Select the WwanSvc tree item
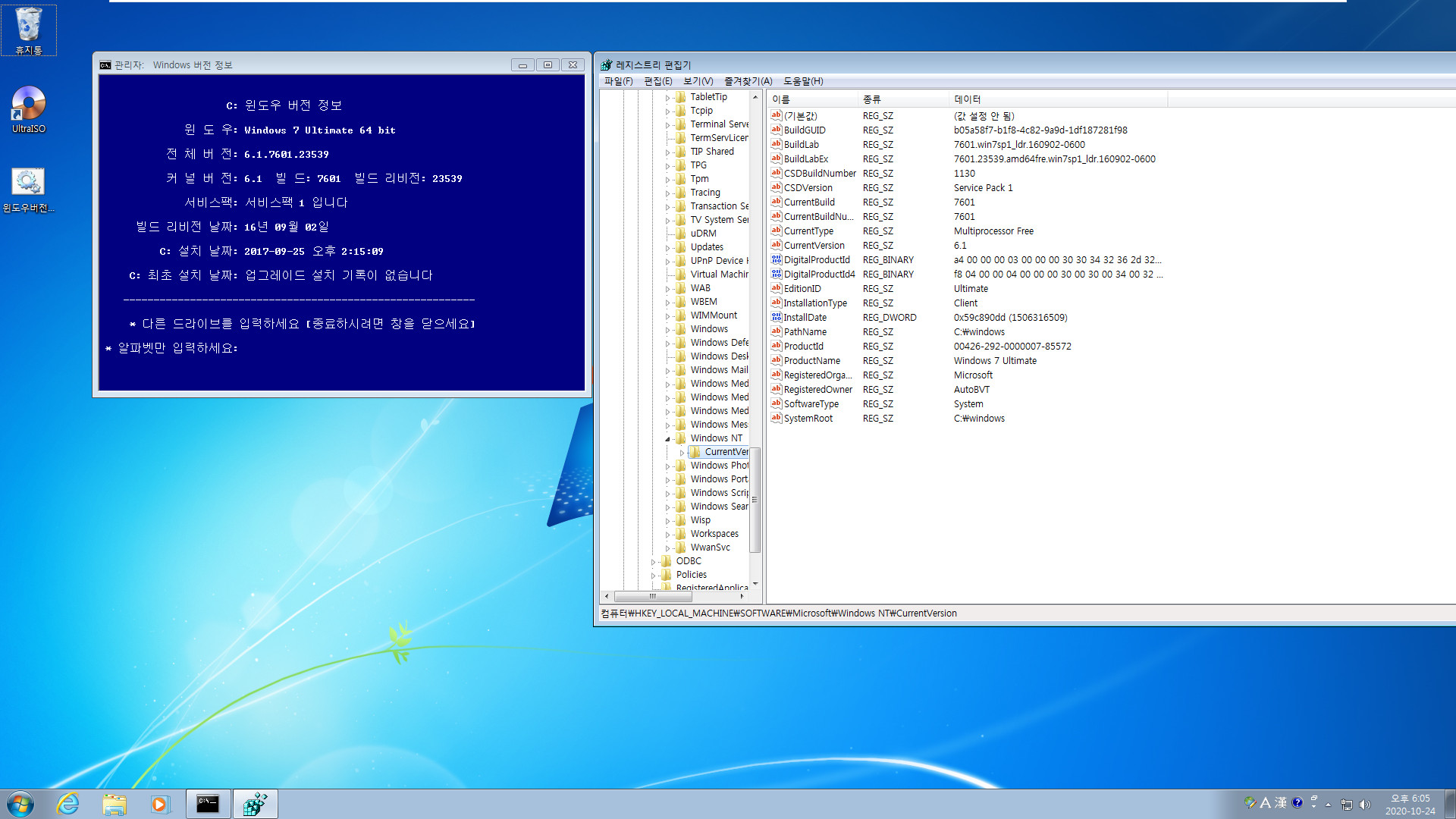The image size is (1456, 819). [x=711, y=547]
